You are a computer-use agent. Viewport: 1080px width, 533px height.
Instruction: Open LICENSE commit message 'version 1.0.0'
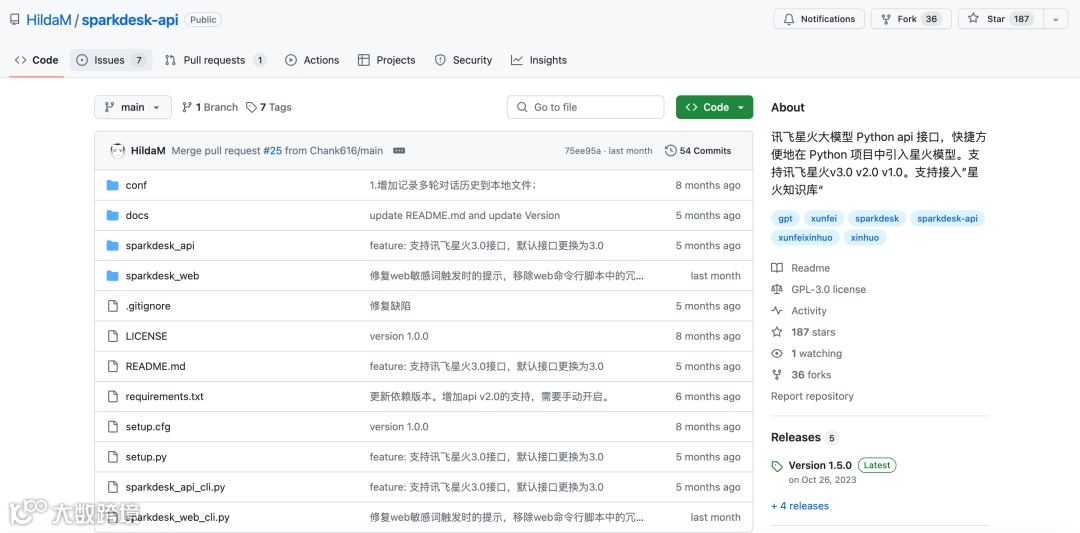coord(399,336)
